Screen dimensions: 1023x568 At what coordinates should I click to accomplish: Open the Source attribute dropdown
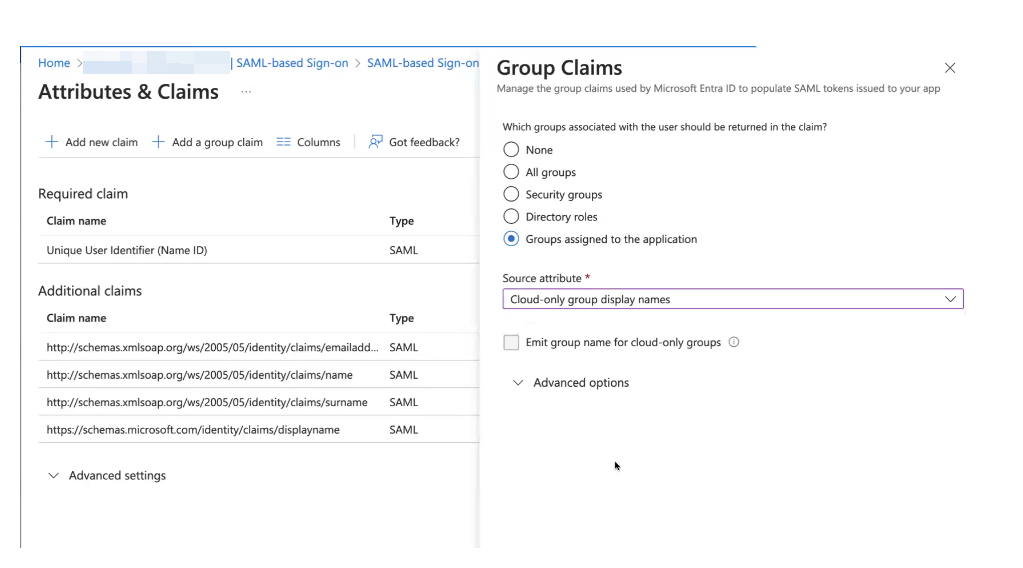tap(732, 299)
